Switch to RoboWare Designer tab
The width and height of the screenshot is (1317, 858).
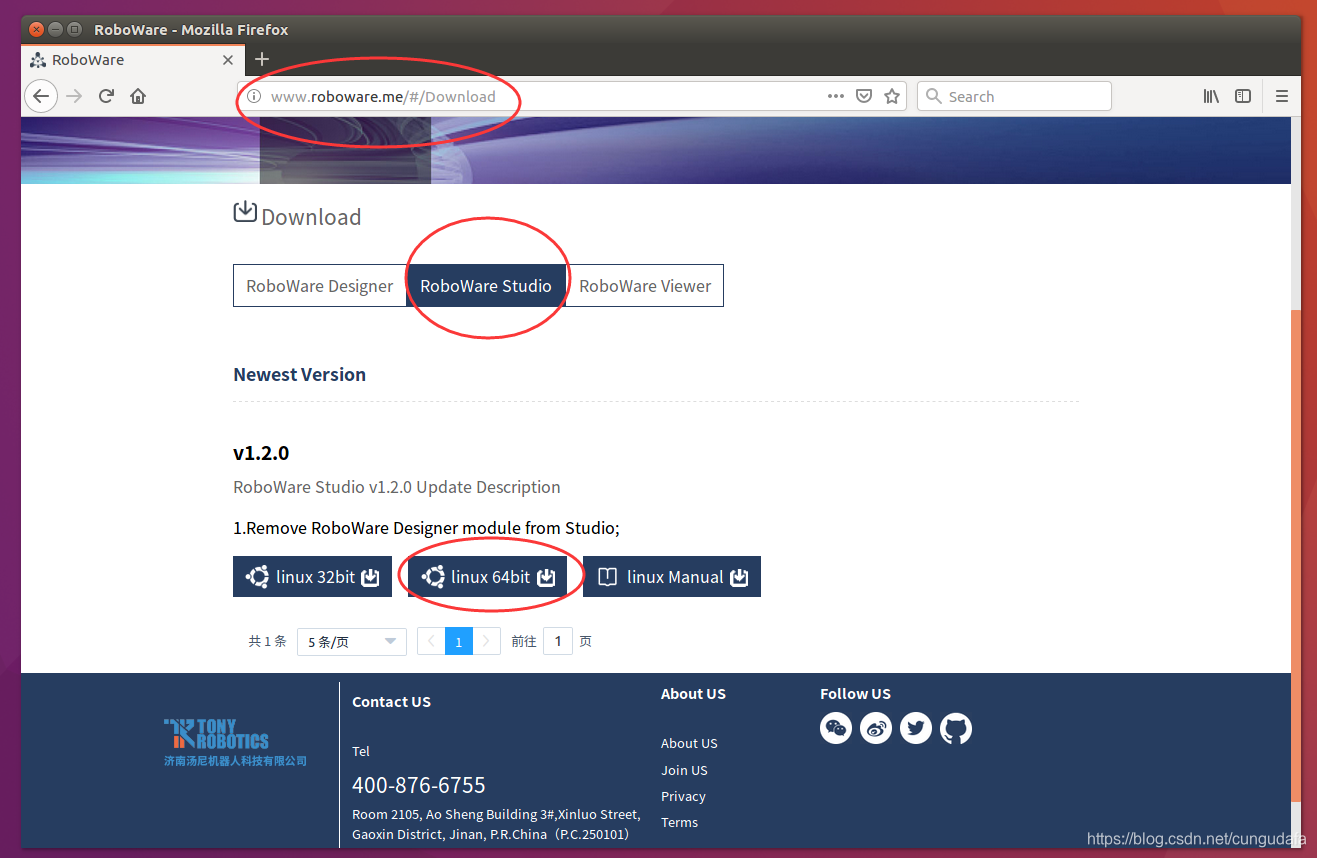(x=320, y=286)
